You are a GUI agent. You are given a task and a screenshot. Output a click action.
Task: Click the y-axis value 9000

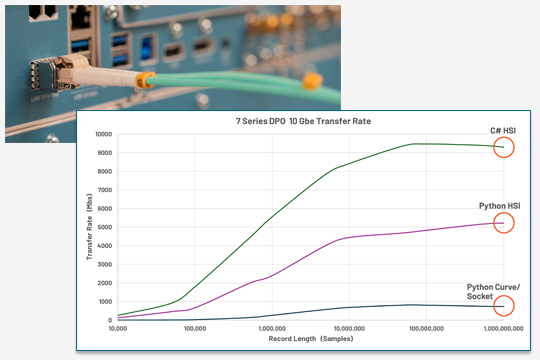pyautogui.click(x=105, y=153)
